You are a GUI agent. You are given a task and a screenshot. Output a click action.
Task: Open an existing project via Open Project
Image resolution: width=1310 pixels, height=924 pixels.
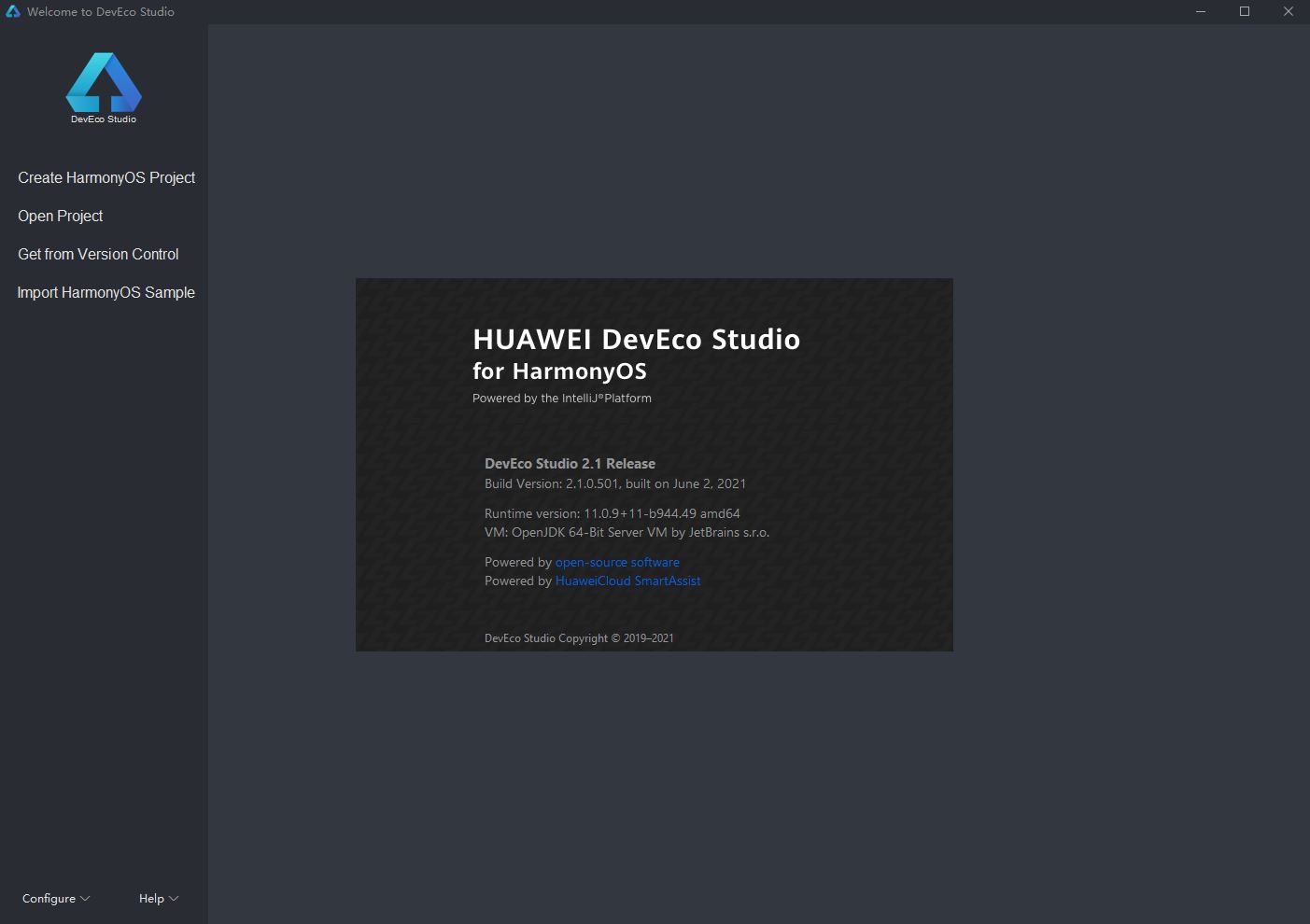(x=61, y=216)
